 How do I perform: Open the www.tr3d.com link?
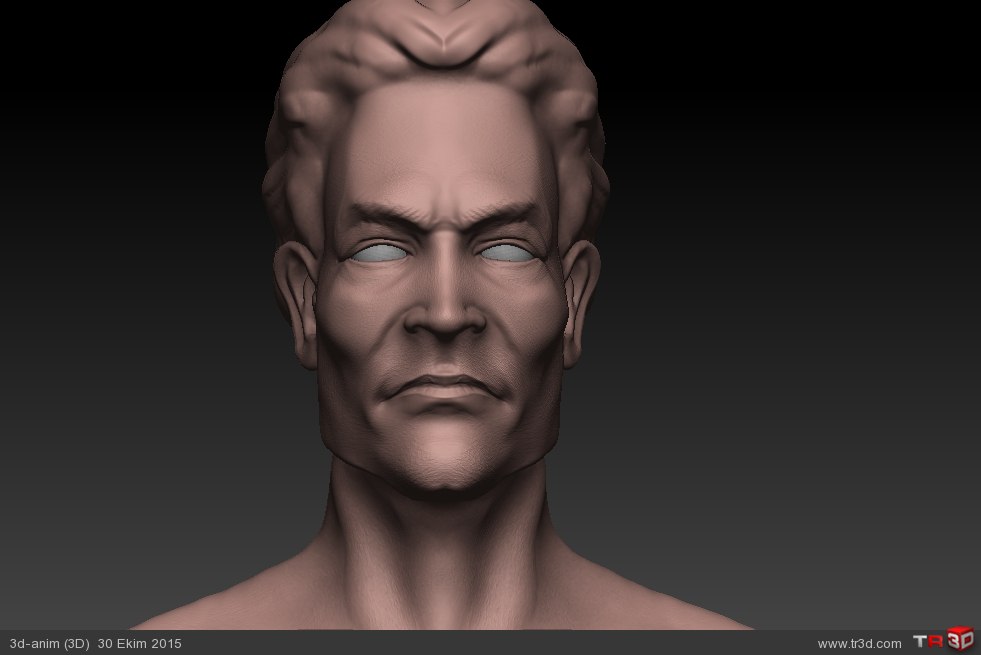[x=859, y=644]
